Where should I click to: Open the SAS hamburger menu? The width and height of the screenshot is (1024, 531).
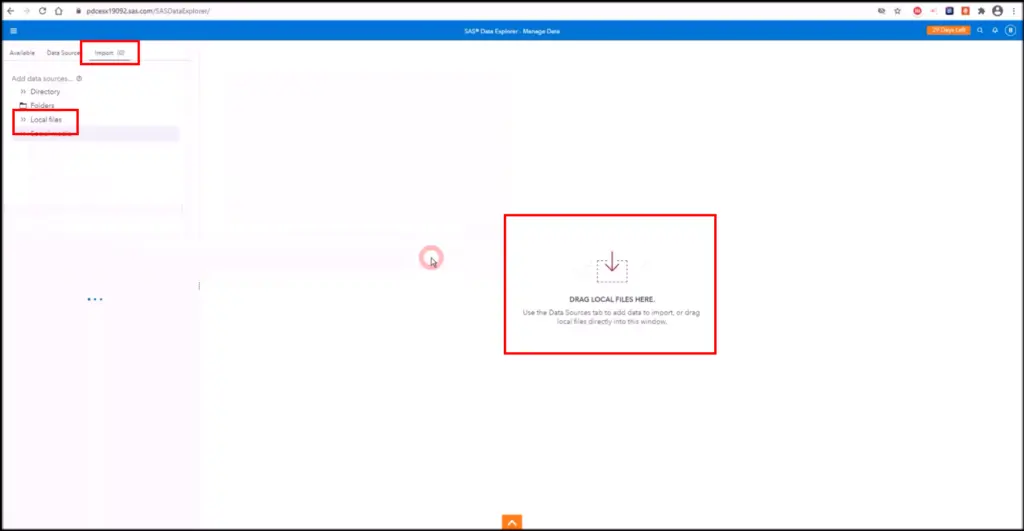pos(13,31)
